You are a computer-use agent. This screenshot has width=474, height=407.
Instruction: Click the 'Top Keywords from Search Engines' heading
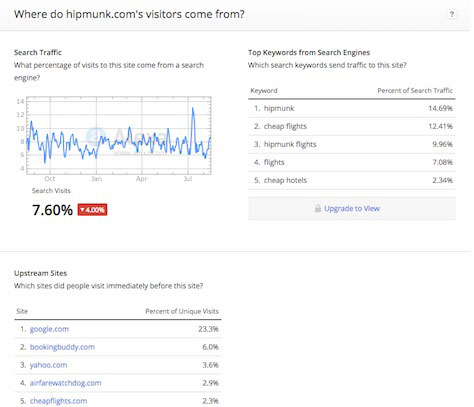[309, 52]
